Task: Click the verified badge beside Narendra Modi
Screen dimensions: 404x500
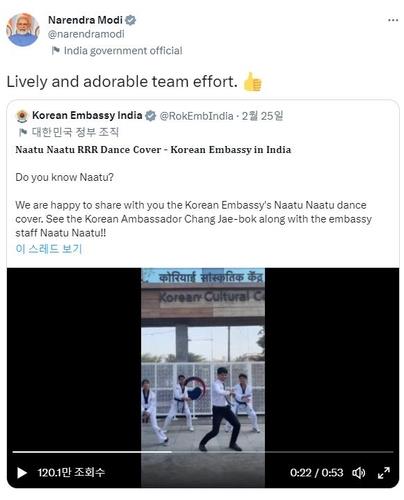Action: (131, 20)
